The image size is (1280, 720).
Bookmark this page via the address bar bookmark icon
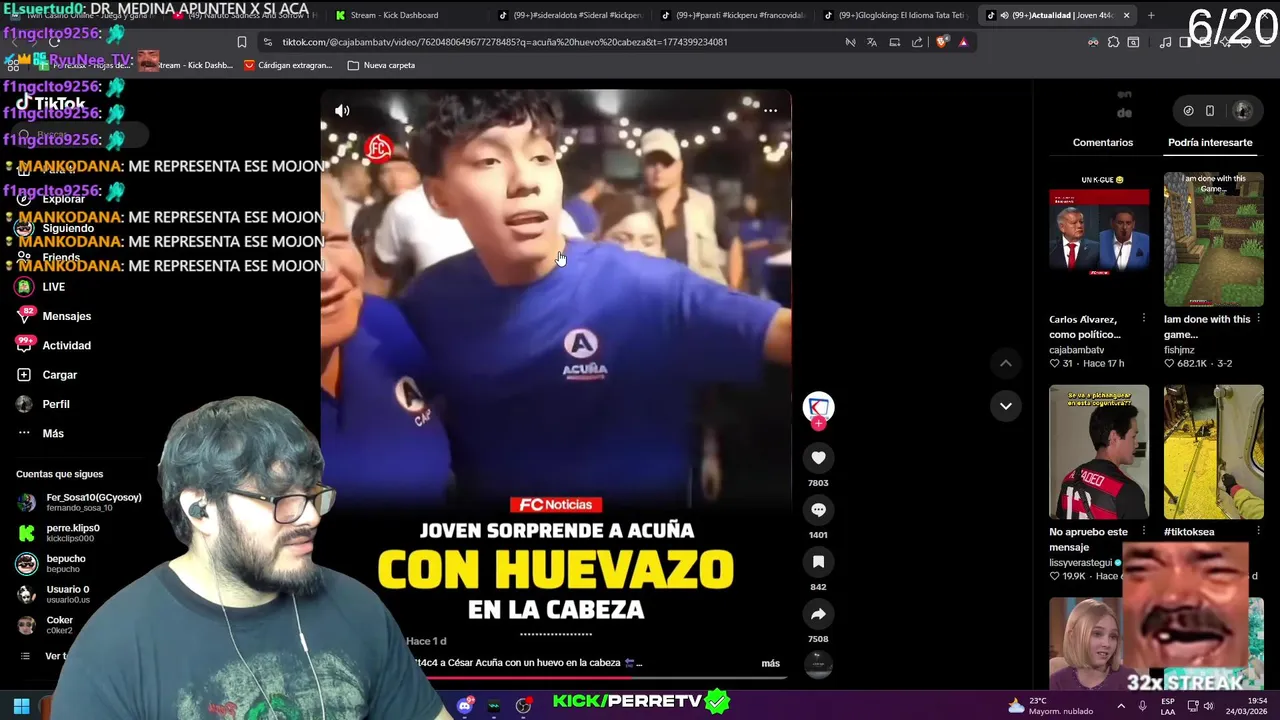(x=241, y=42)
